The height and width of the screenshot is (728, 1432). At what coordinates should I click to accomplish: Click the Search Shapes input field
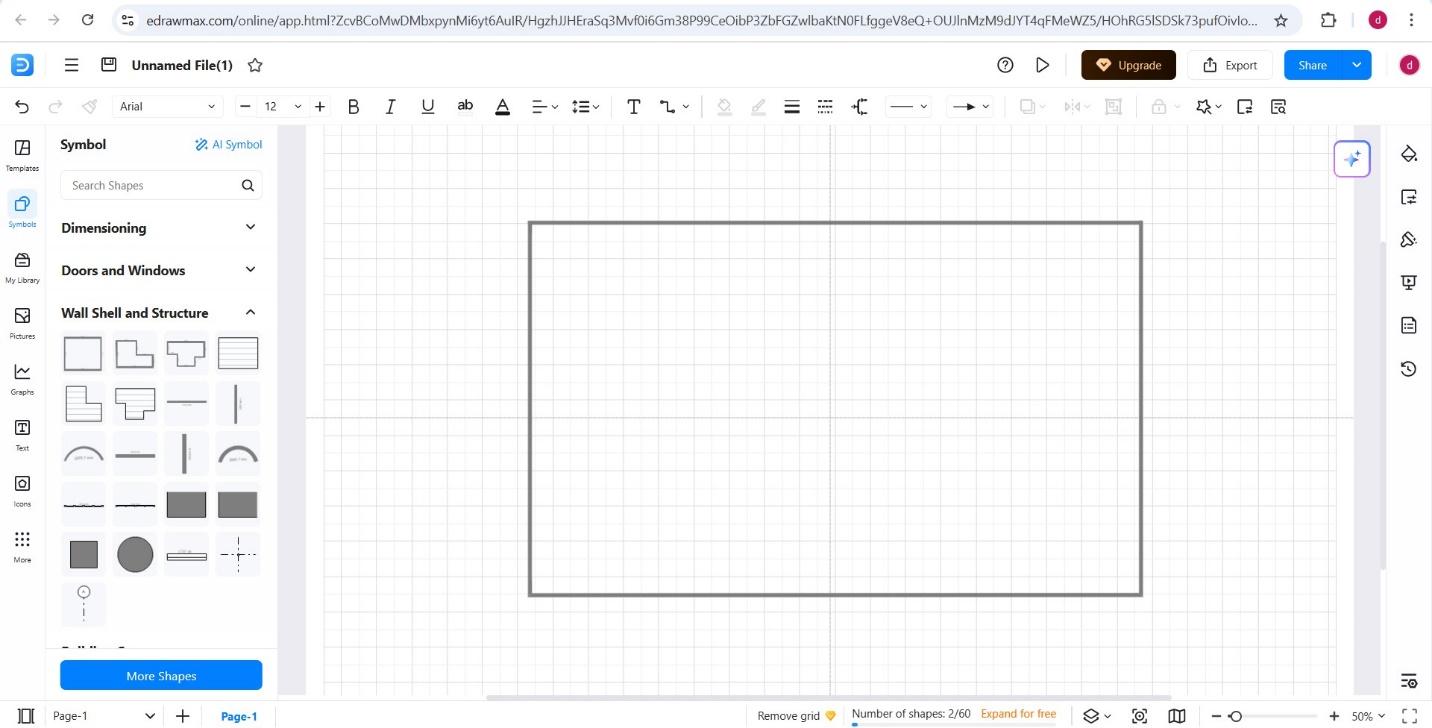[x=161, y=185]
